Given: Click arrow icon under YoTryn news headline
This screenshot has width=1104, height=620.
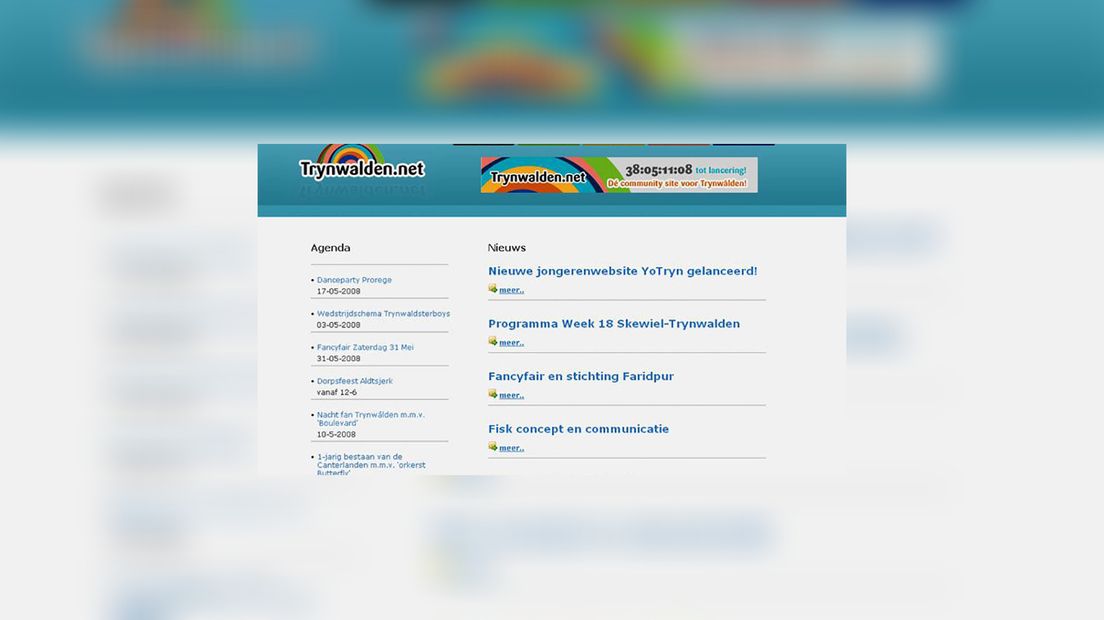Looking at the screenshot, I should click(493, 289).
